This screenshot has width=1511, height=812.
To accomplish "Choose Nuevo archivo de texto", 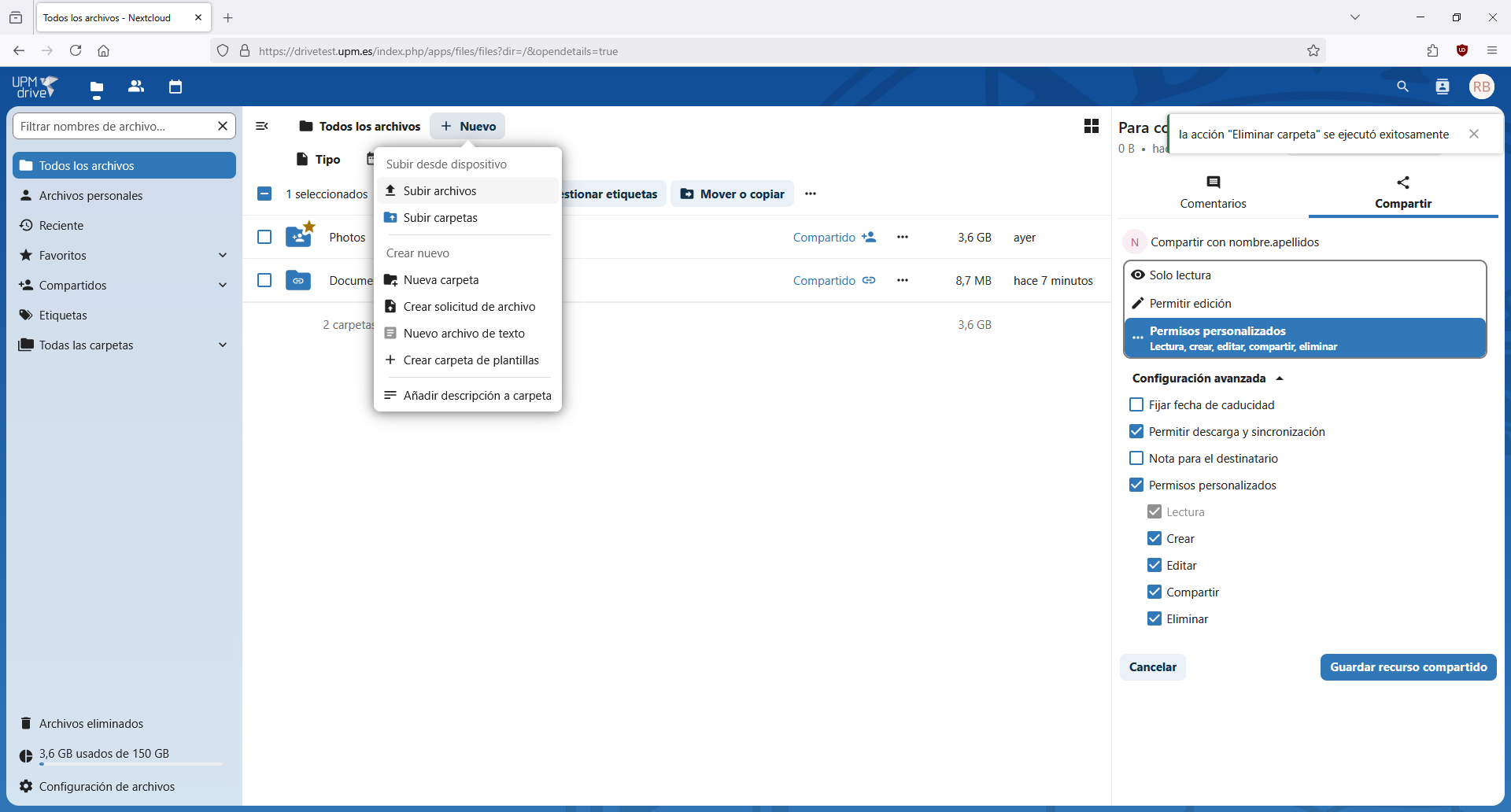I will pyautogui.click(x=467, y=333).
